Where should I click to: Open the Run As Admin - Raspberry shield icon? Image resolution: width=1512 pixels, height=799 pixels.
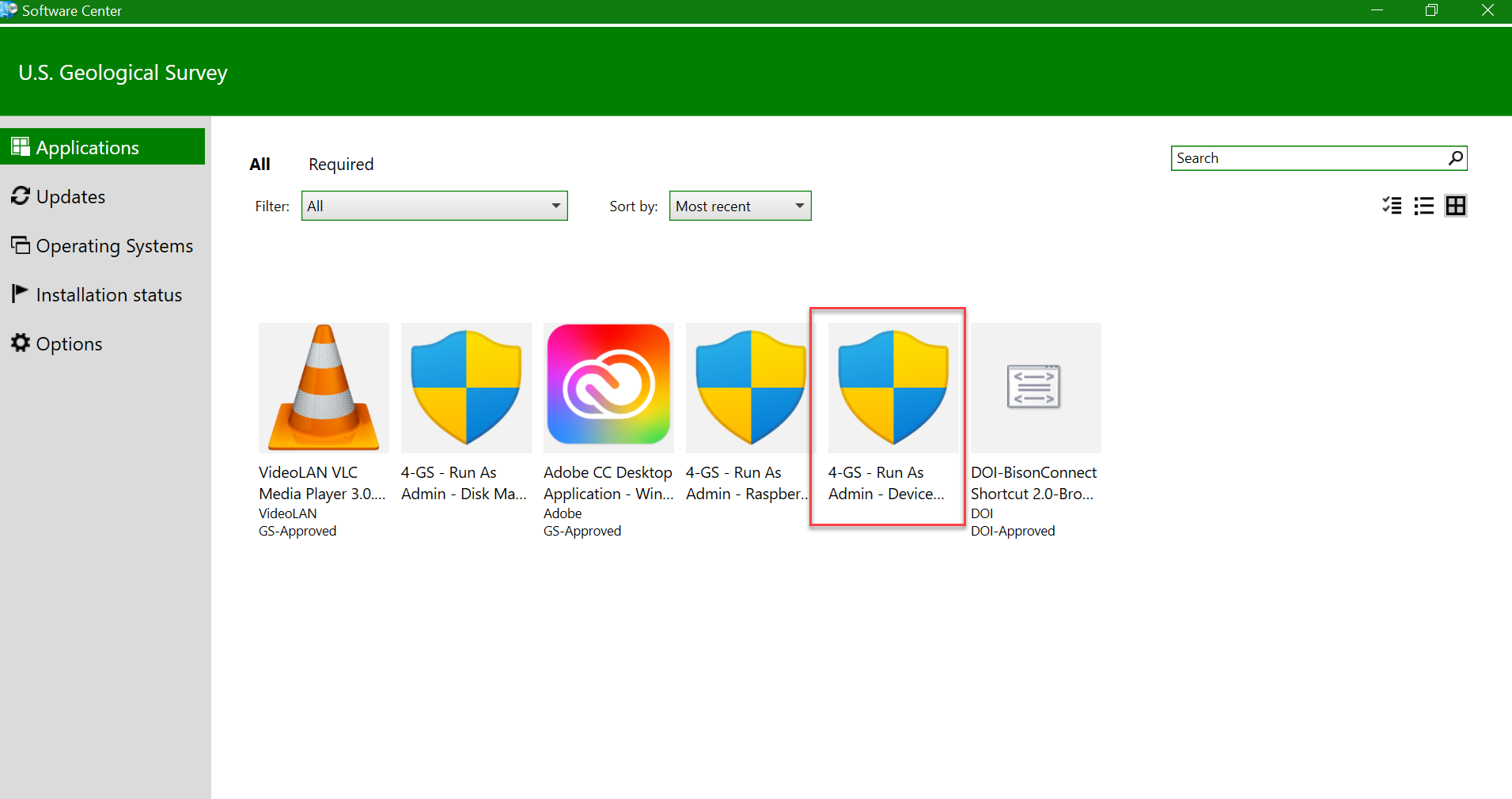[751, 388]
